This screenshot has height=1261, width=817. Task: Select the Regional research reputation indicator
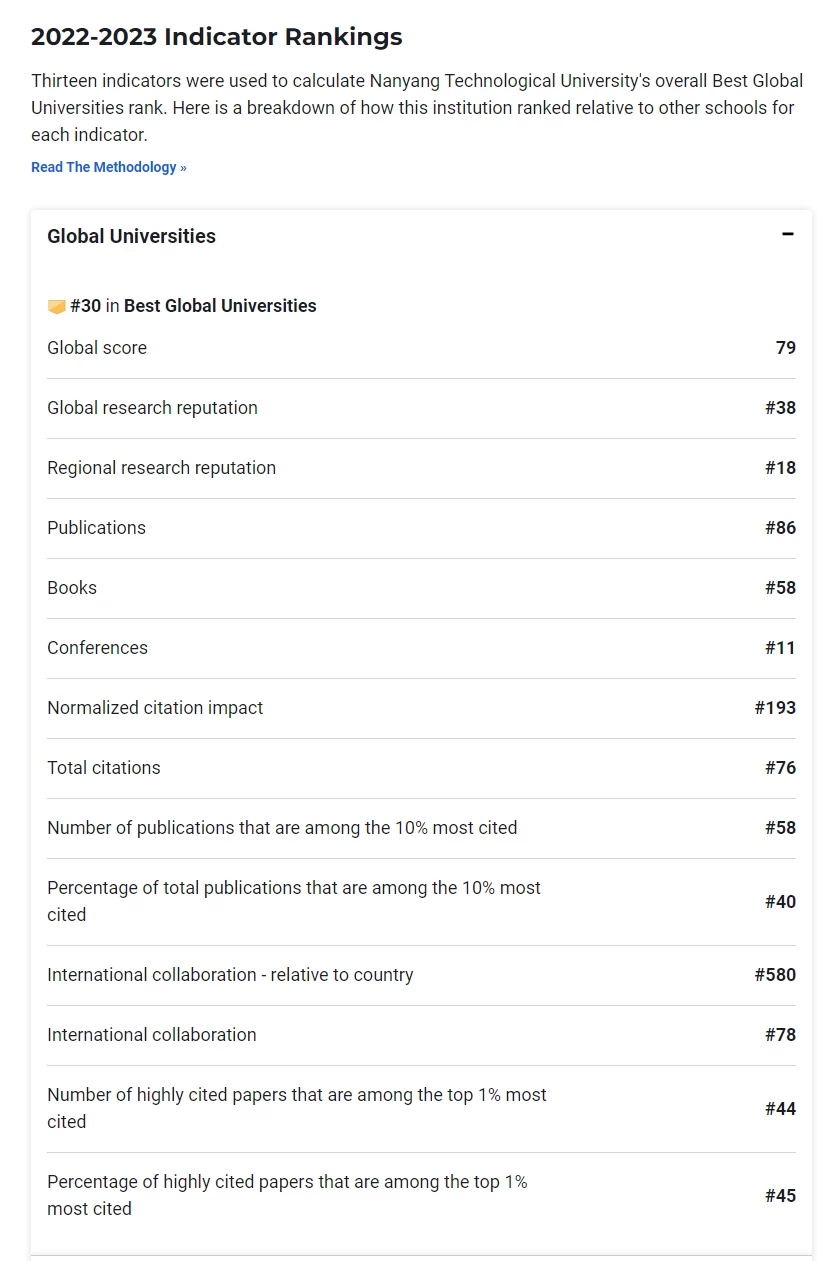pyautogui.click(x=421, y=468)
